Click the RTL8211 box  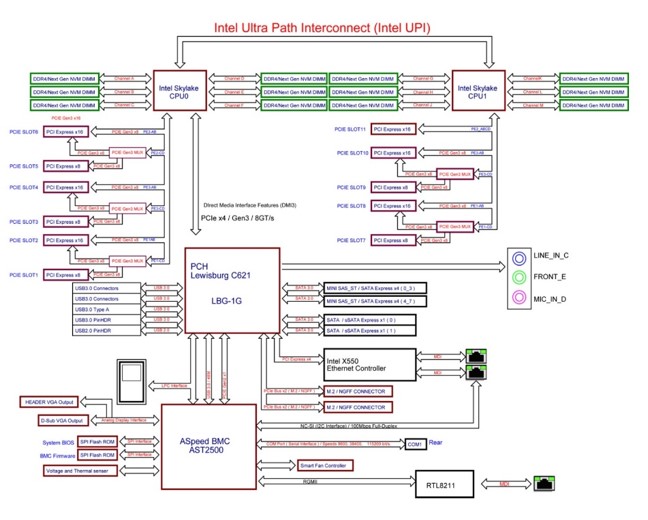pos(444,484)
